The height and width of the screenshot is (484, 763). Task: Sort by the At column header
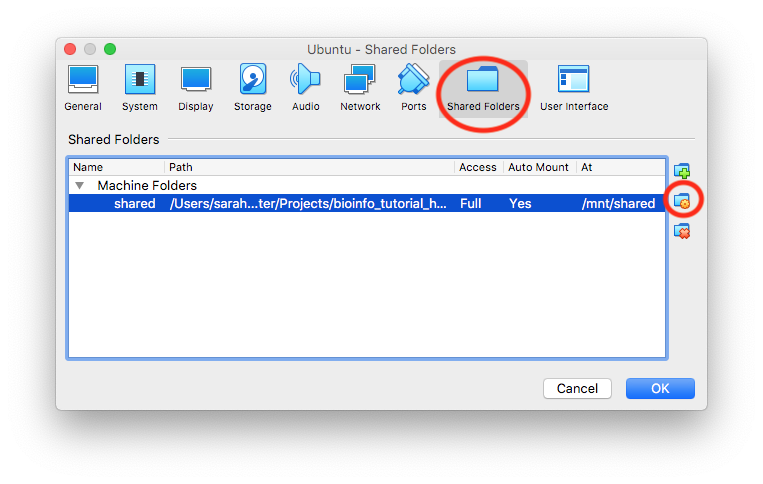click(x=620, y=167)
